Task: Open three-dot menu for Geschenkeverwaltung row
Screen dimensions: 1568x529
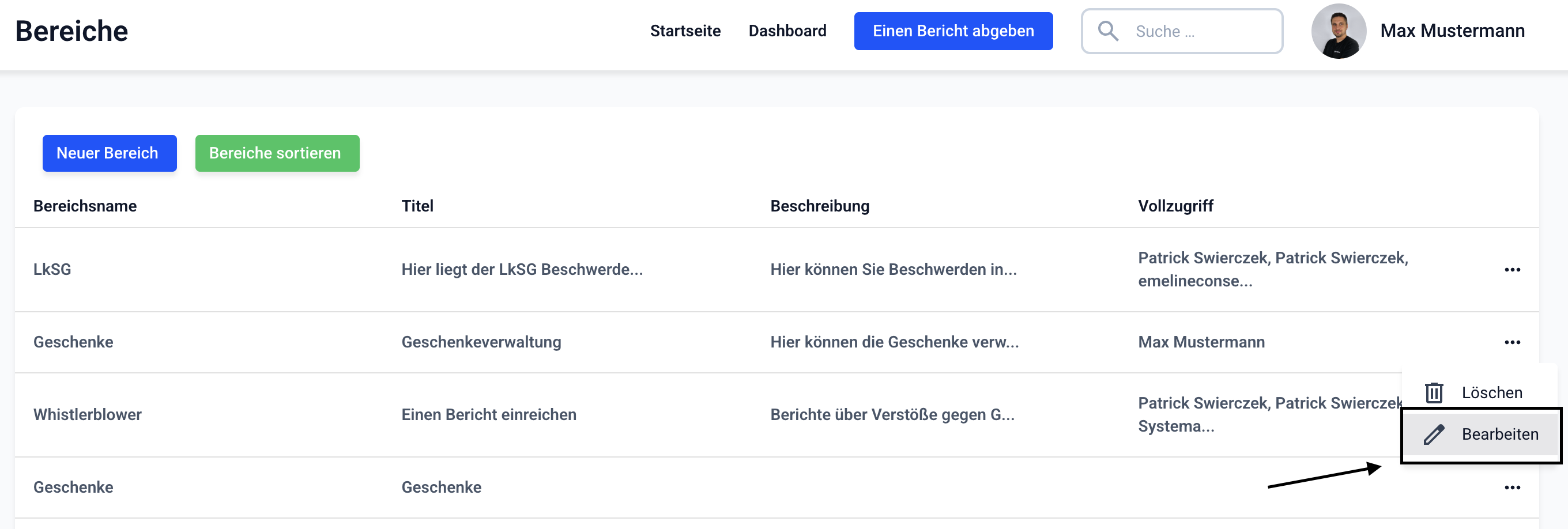Action: [1512, 342]
